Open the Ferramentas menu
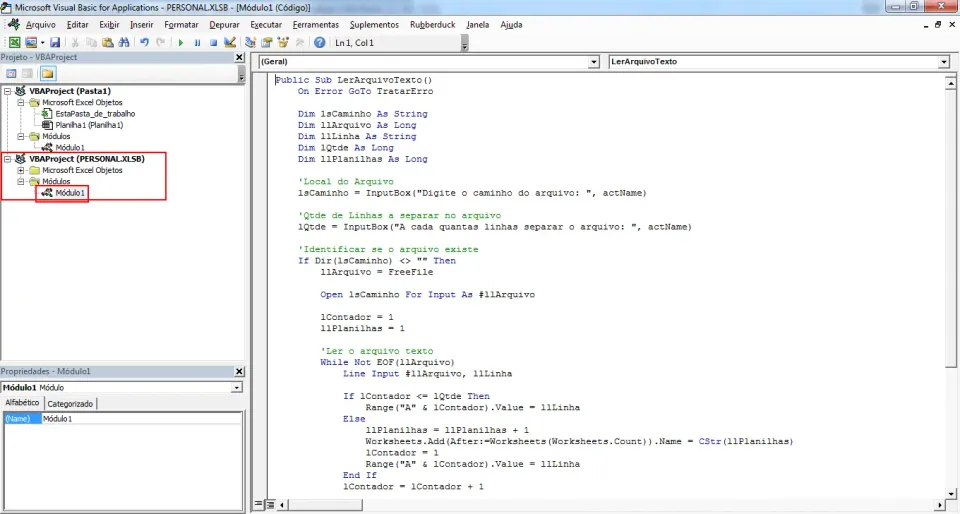The width and height of the screenshot is (960, 514). (316, 24)
